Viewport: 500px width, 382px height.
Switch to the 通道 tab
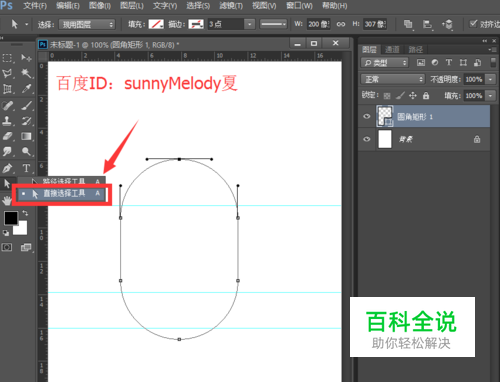click(392, 50)
